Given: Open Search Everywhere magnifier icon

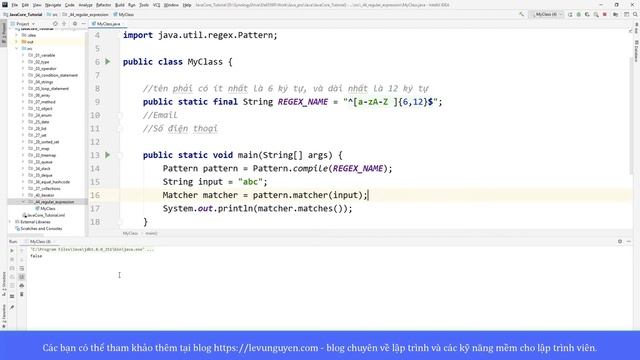Looking at the screenshot, I should 635,14.
